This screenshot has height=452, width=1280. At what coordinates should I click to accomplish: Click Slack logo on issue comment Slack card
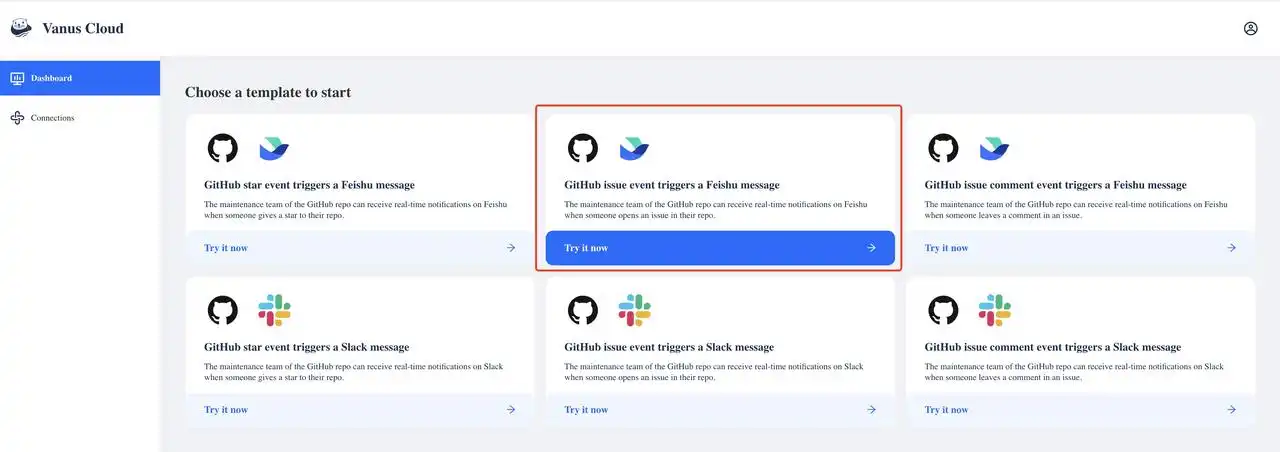[994, 311]
